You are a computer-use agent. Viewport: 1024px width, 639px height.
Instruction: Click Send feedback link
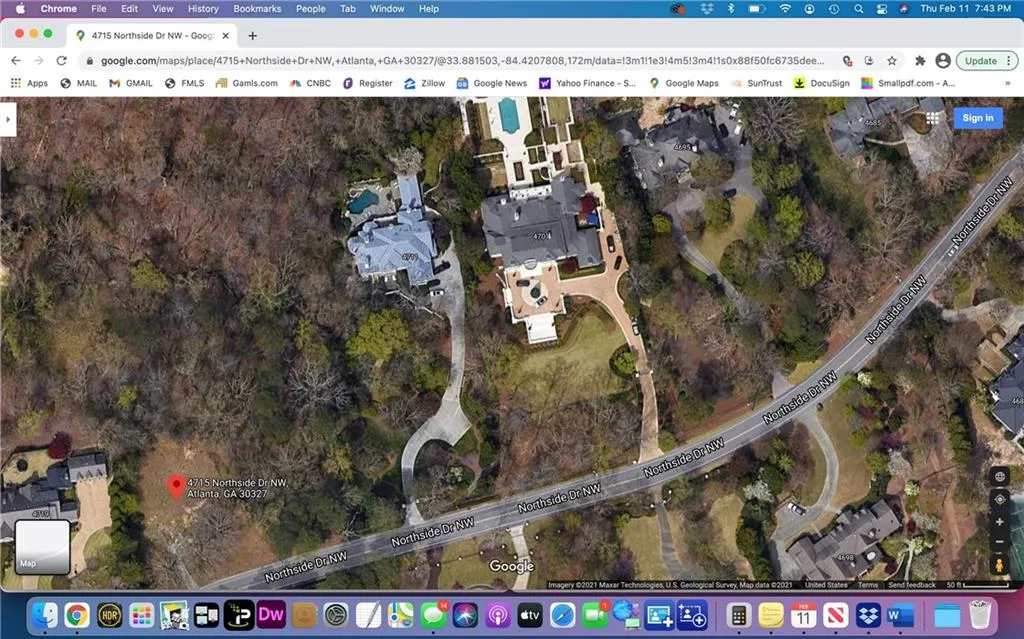point(912,585)
